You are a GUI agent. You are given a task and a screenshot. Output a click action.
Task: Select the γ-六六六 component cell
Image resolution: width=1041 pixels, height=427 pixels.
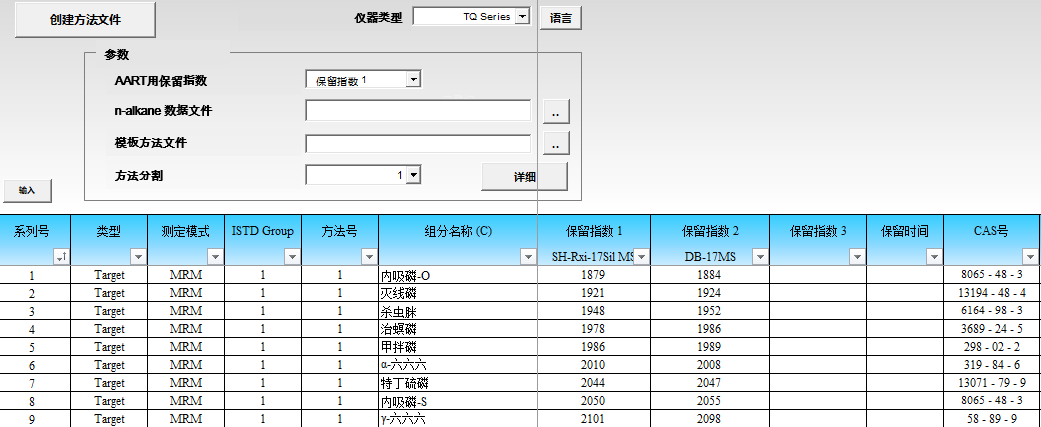(x=458, y=419)
